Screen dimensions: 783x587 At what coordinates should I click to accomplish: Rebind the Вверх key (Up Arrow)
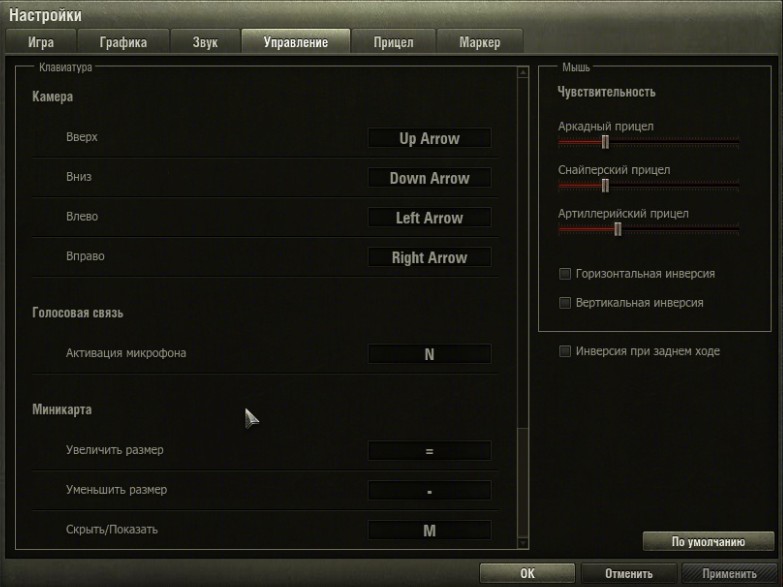[x=429, y=138]
